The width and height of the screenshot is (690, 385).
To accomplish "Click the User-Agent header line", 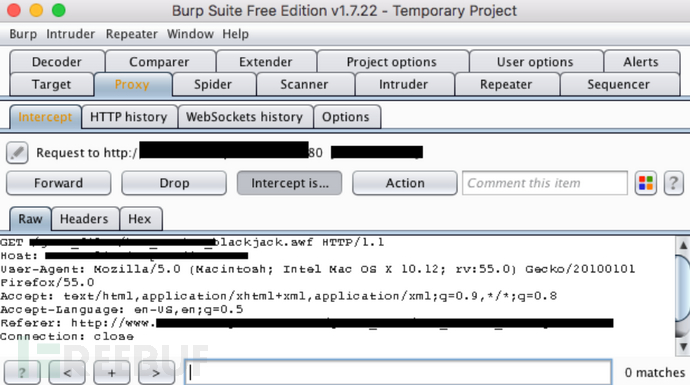I will click(x=318, y=269).
